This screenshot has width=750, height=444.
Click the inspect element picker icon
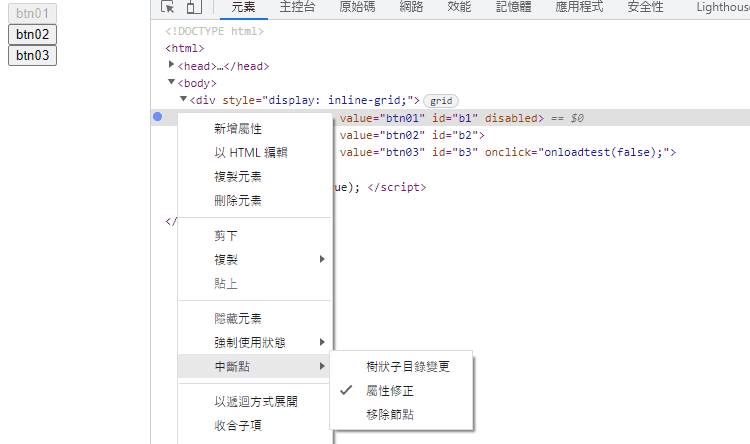(169, 7)
